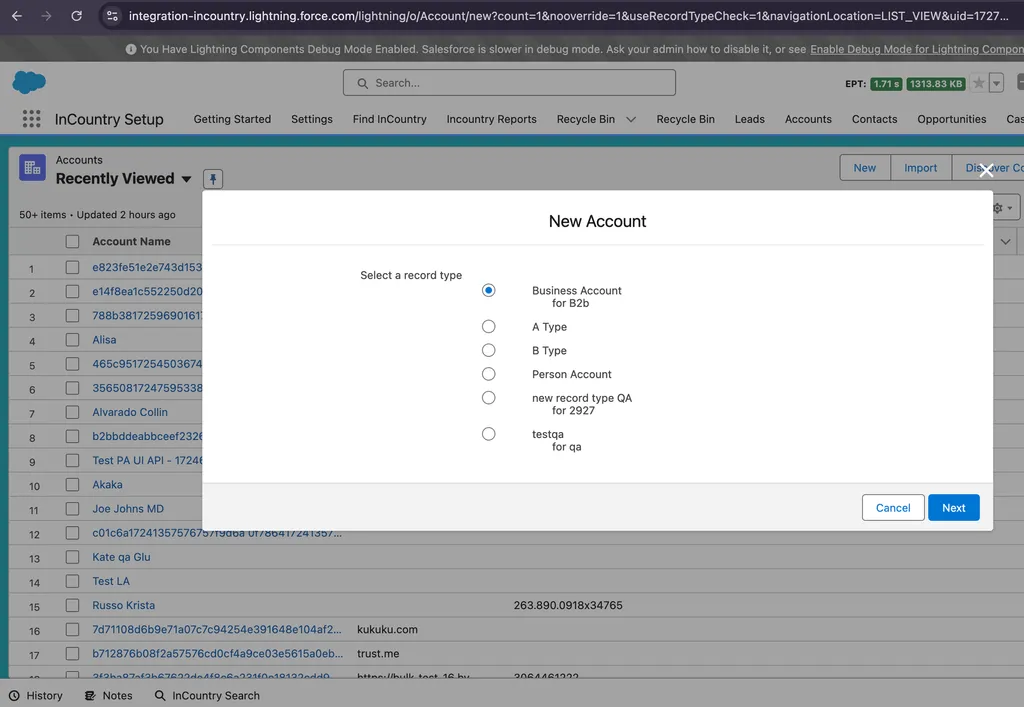Check the checkbox beside Alisa
Image resolution: width=1024 pixels, height=707 pixels.
click(x=72, y=339)
